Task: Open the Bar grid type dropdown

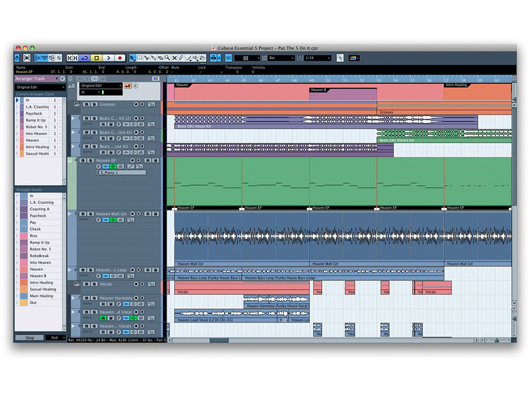Action: [281, 58]
